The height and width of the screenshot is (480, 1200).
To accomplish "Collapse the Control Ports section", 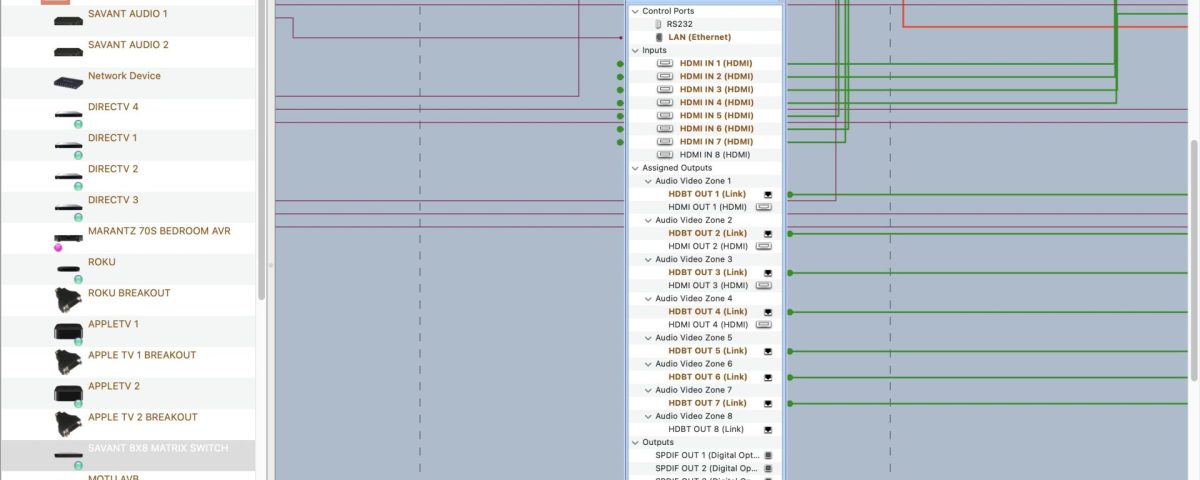I will pos(634,11).
